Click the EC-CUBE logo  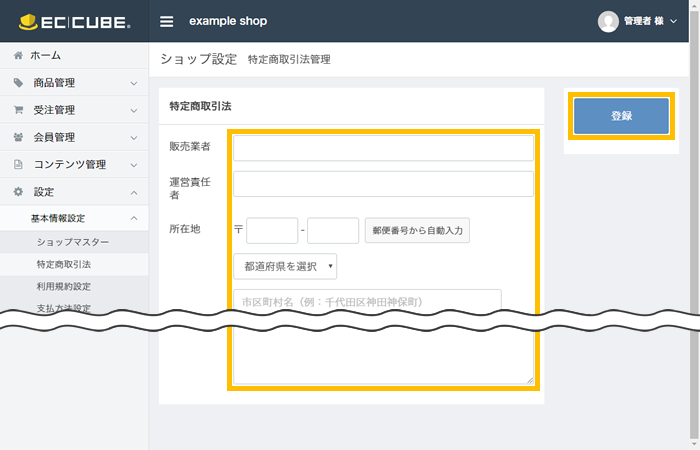pos(74,21)
